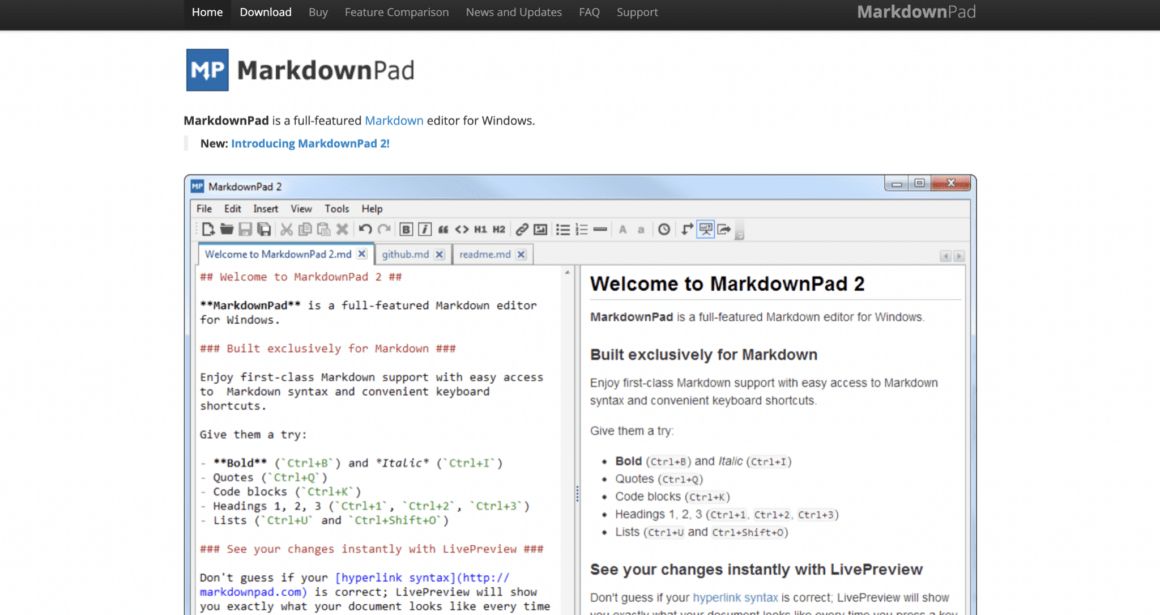Open the Edit menu
Image resolution: width=1160 pixels, height=615 pixels.
point(232,209)
